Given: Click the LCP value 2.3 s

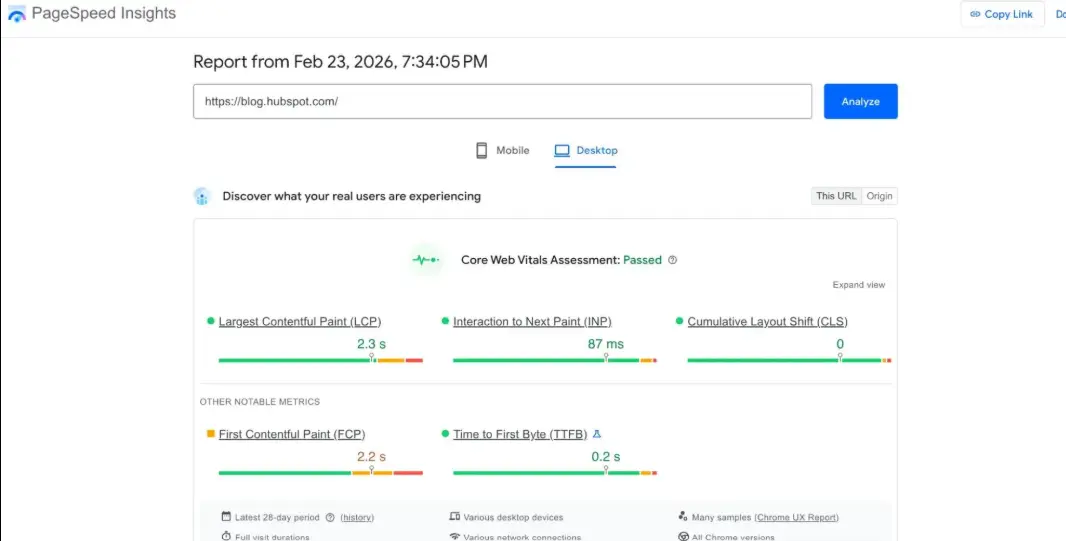Looking at the screenshot, I should pos(371,344).
